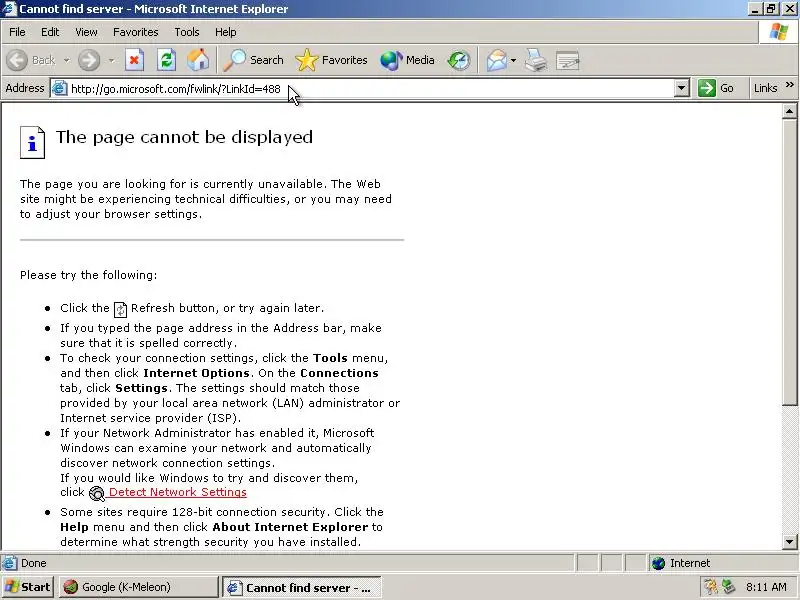
Task: Switch to Google (K-Meleon) taskbar window
Action: point(138,587)
